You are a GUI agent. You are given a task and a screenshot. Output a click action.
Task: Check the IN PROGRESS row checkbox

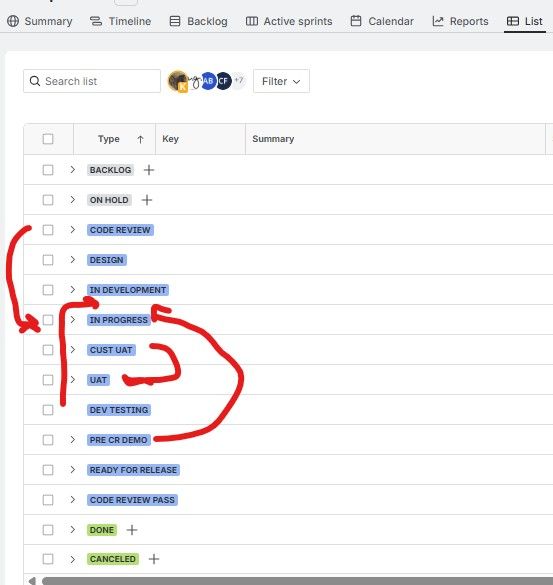coord(48,320)
